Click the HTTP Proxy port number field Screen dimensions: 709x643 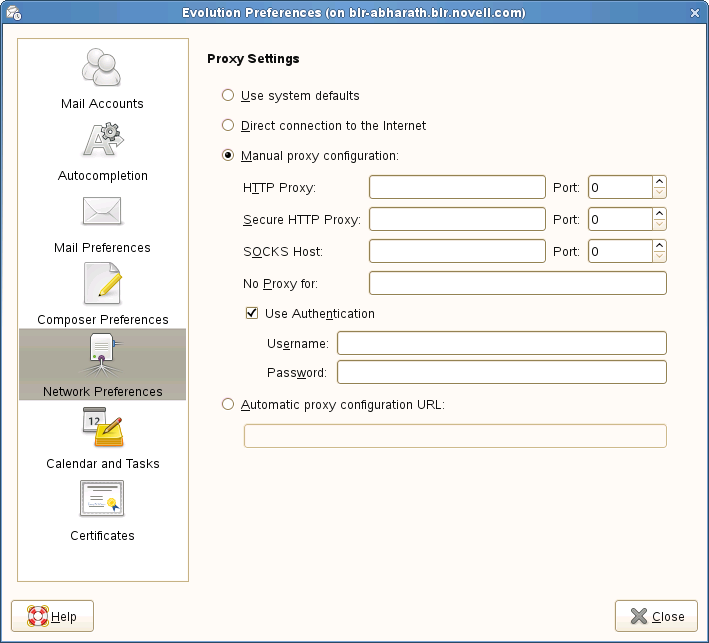pos(620,187)
